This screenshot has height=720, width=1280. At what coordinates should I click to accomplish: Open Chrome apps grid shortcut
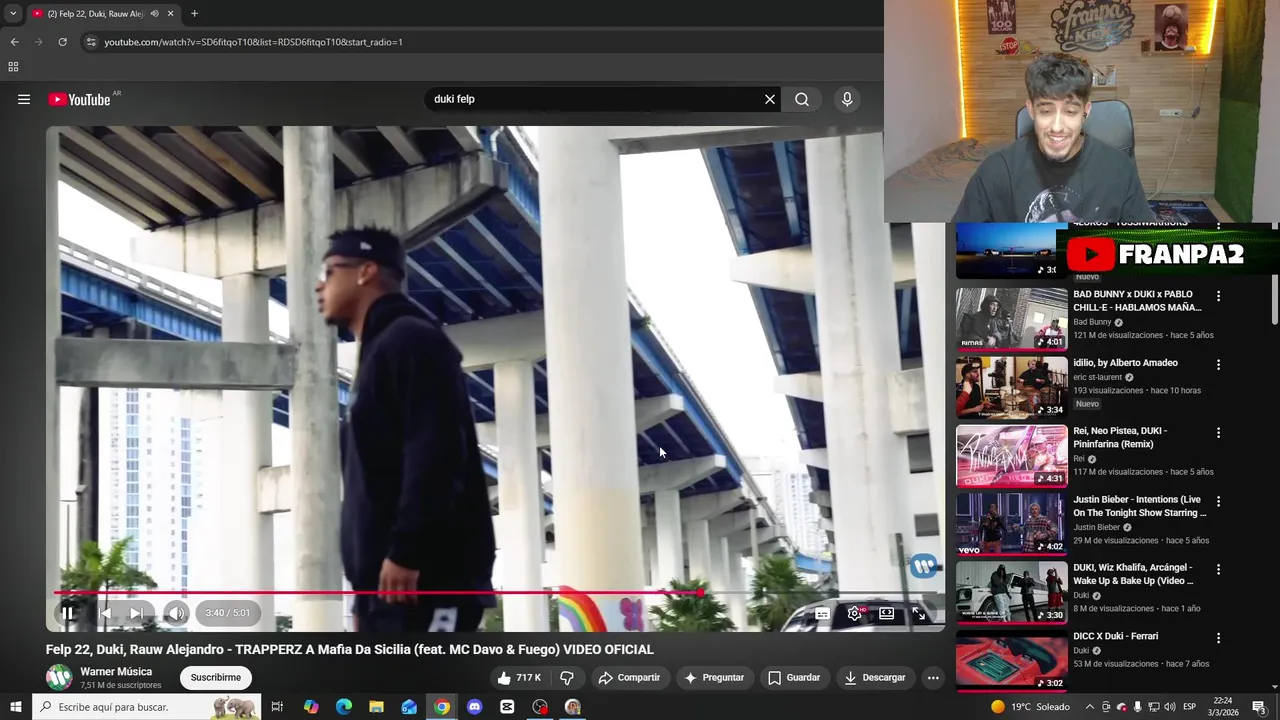pyautogui.click(x=13, y=67)
